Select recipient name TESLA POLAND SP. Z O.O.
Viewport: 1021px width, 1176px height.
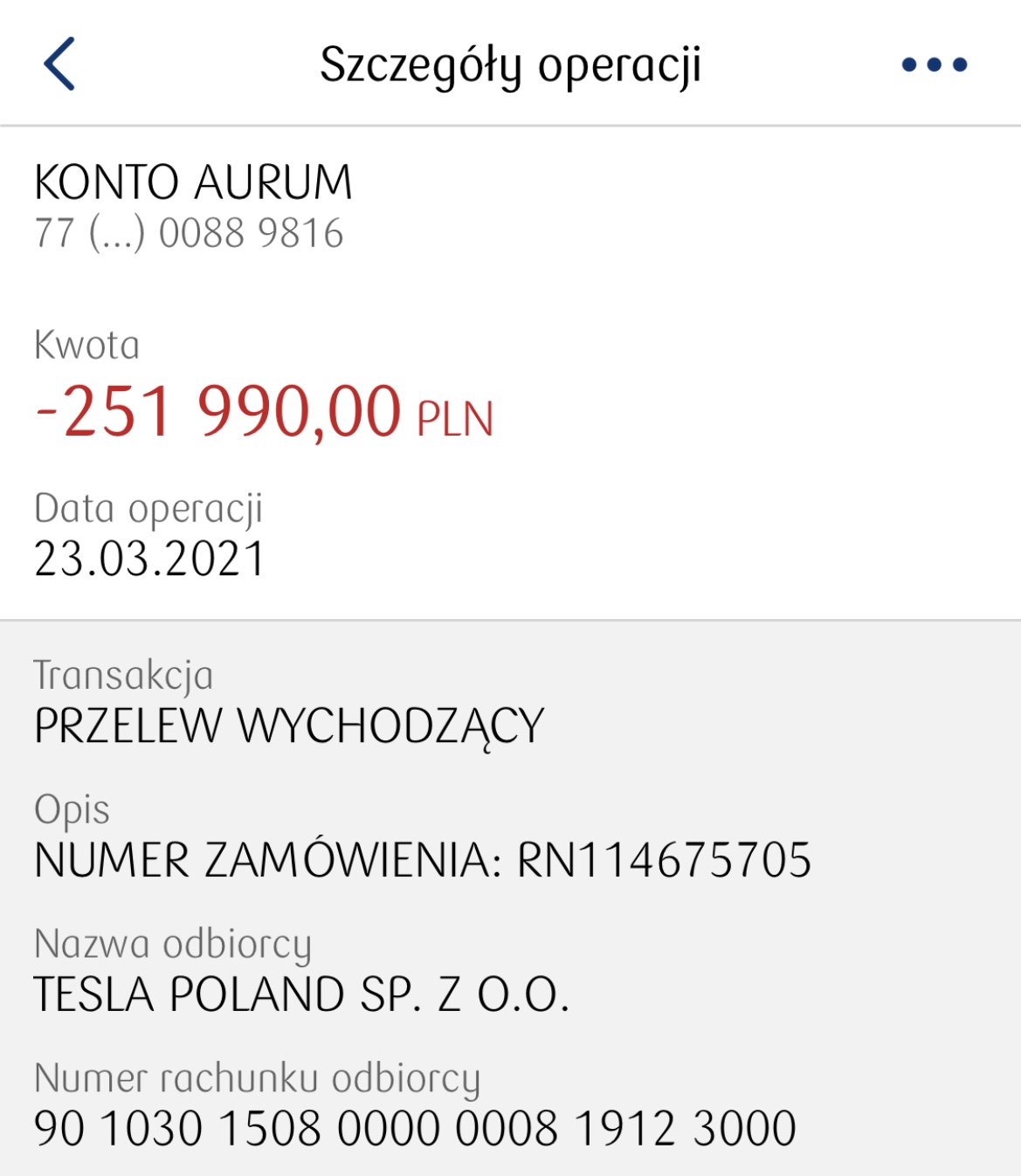301,994
